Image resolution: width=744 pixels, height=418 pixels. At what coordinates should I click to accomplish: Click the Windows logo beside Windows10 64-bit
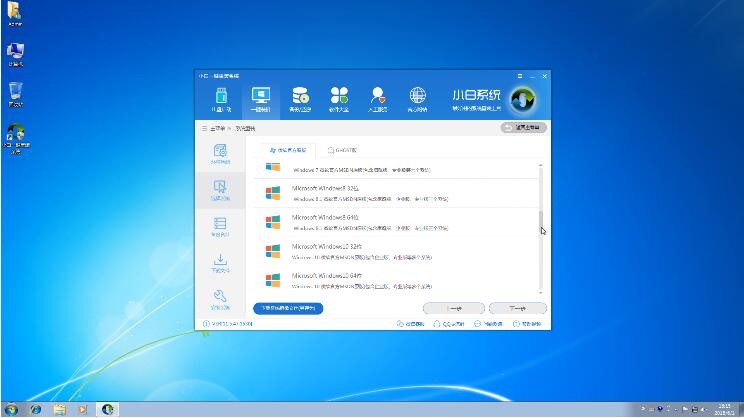tap(273, 280)
